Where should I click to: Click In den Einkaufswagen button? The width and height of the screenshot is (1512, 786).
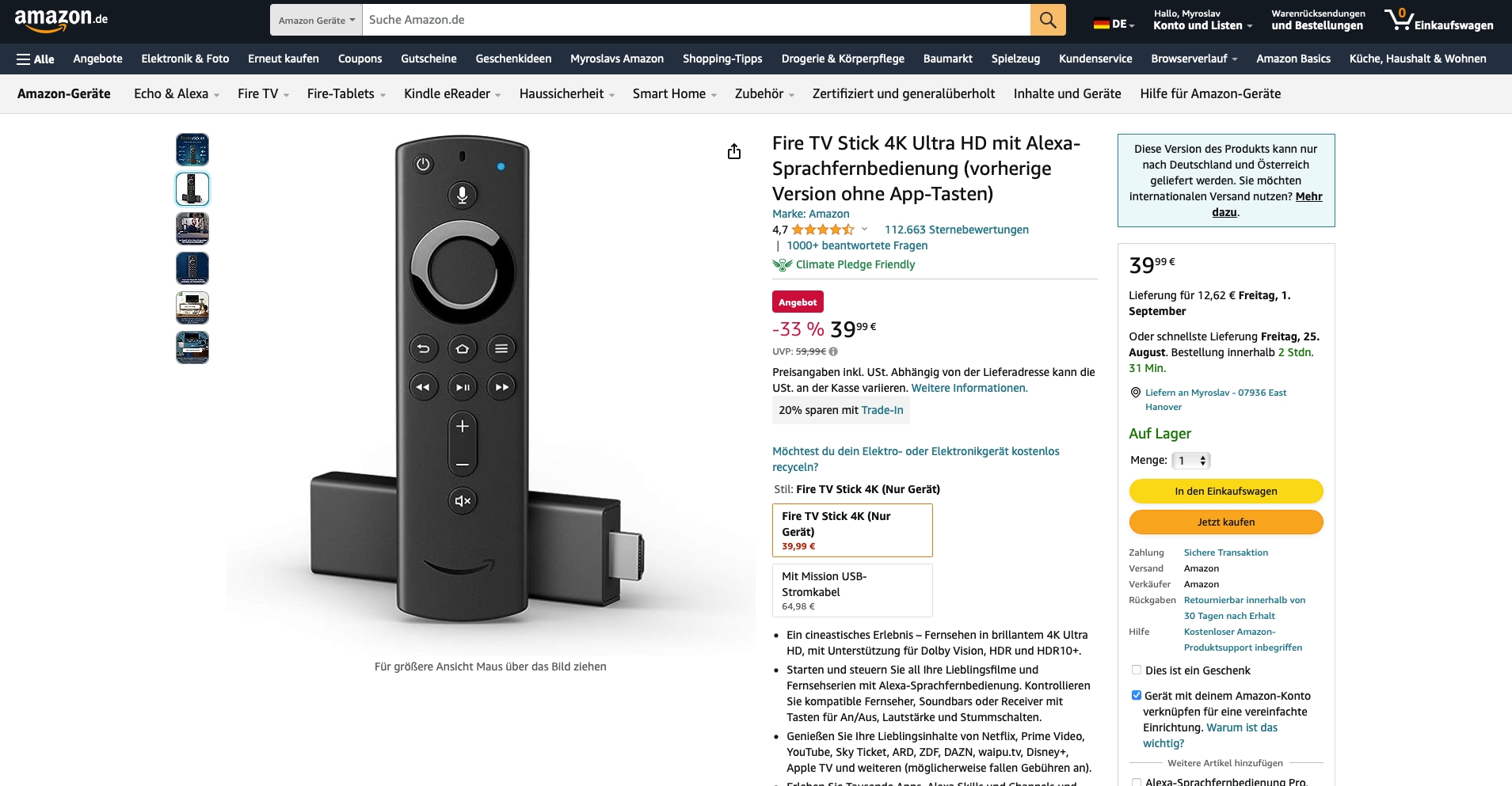coord(1226,491)
